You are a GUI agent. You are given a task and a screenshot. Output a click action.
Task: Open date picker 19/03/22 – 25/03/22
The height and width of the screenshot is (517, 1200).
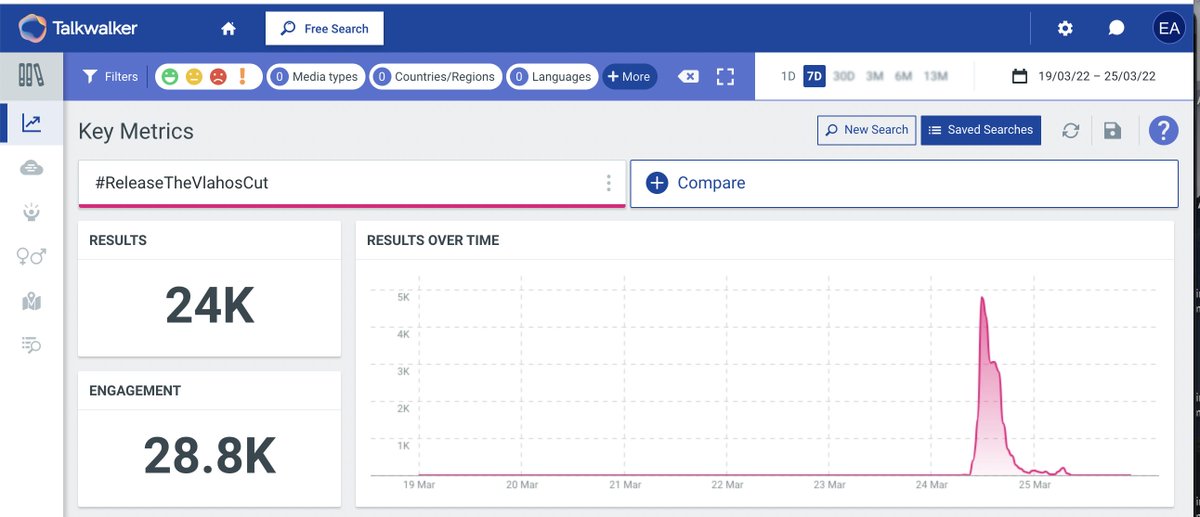(1084, 76)
